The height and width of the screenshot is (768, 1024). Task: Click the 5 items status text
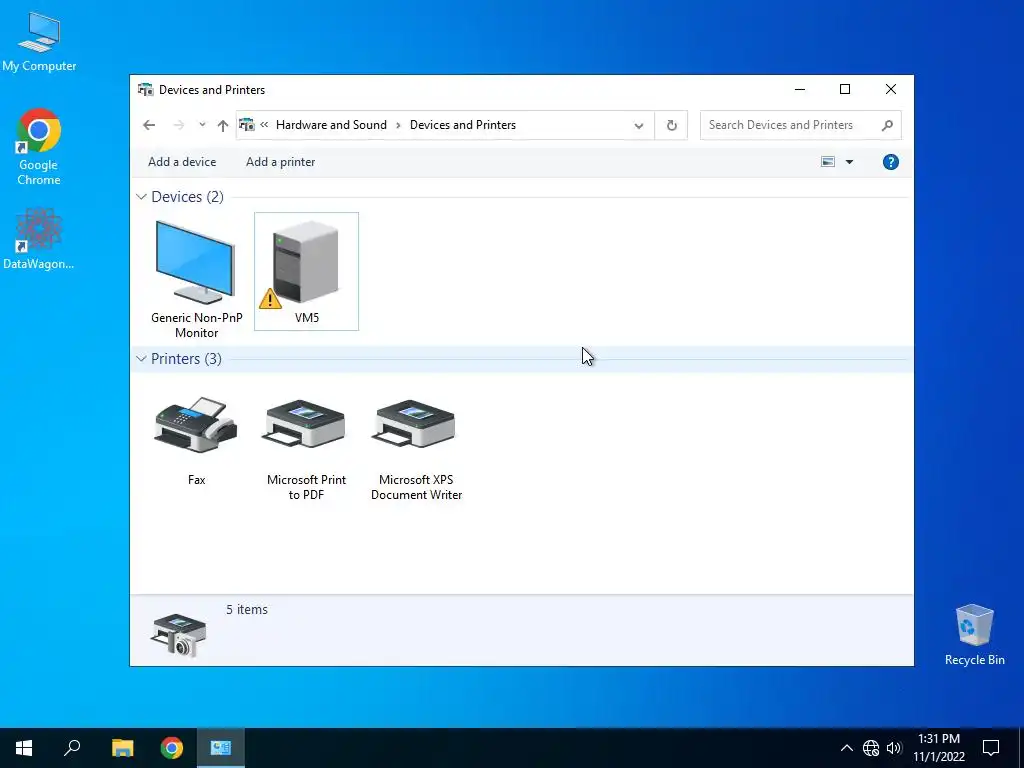[x=247, y=609]
